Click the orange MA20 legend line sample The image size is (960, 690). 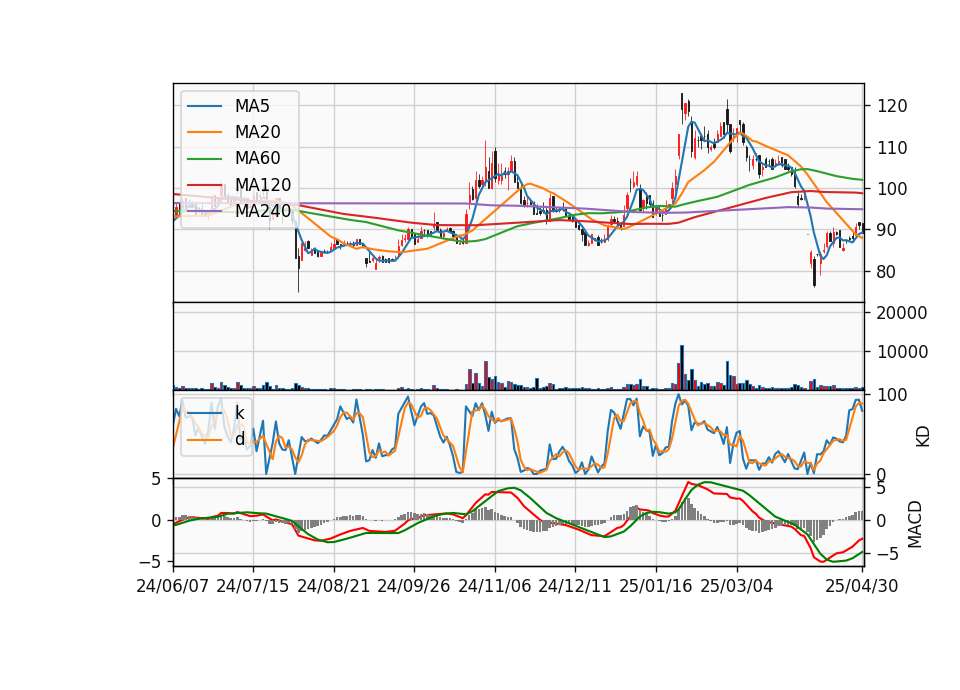(204, 132)
